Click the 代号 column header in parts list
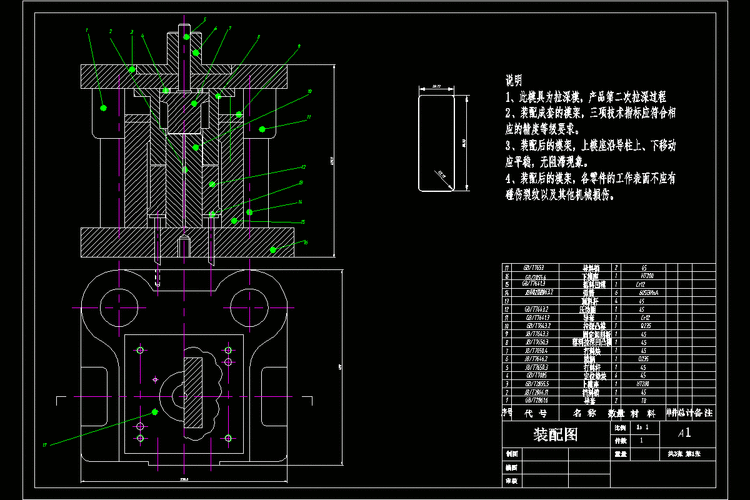The height and width of the screenshot is (500, 750). (536, 412)
